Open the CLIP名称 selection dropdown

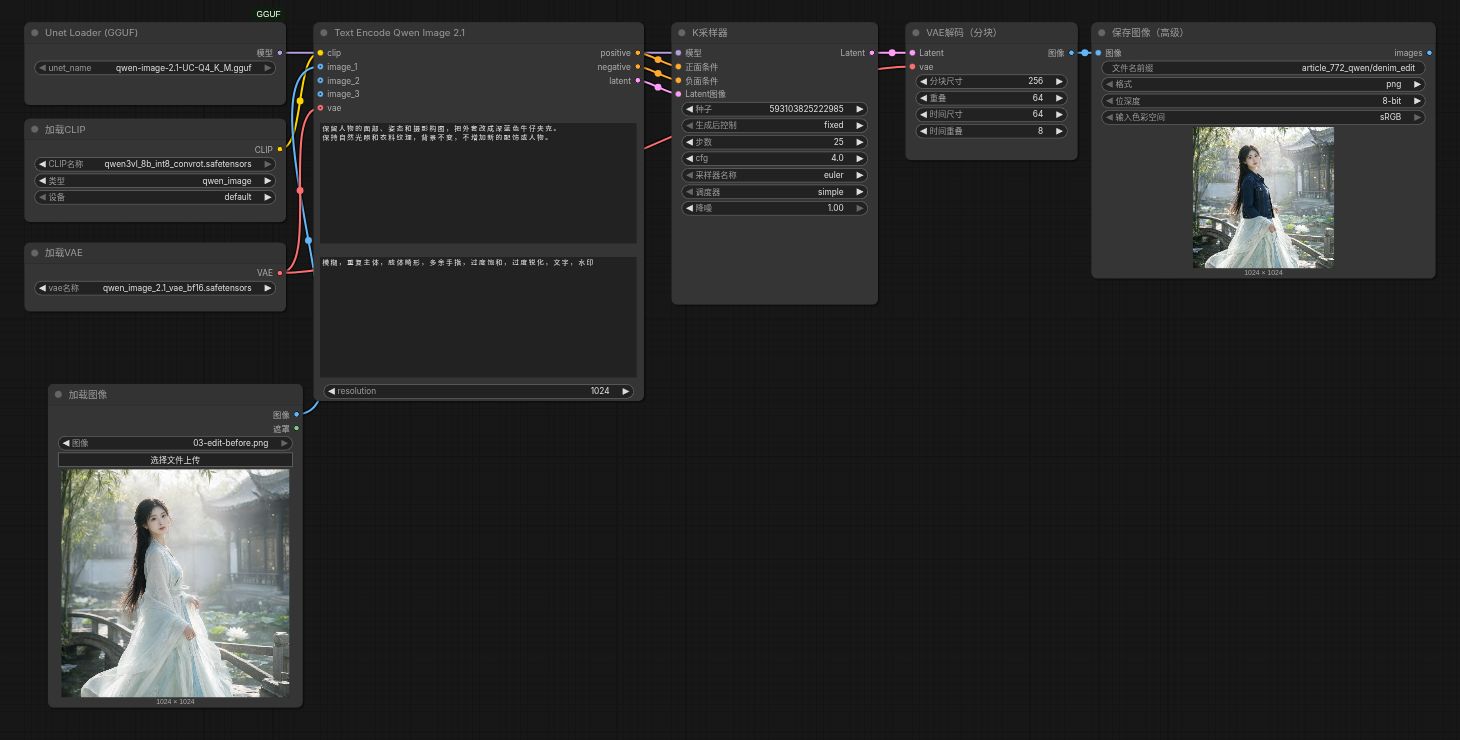pyautogui.click(x=155, y=165)
